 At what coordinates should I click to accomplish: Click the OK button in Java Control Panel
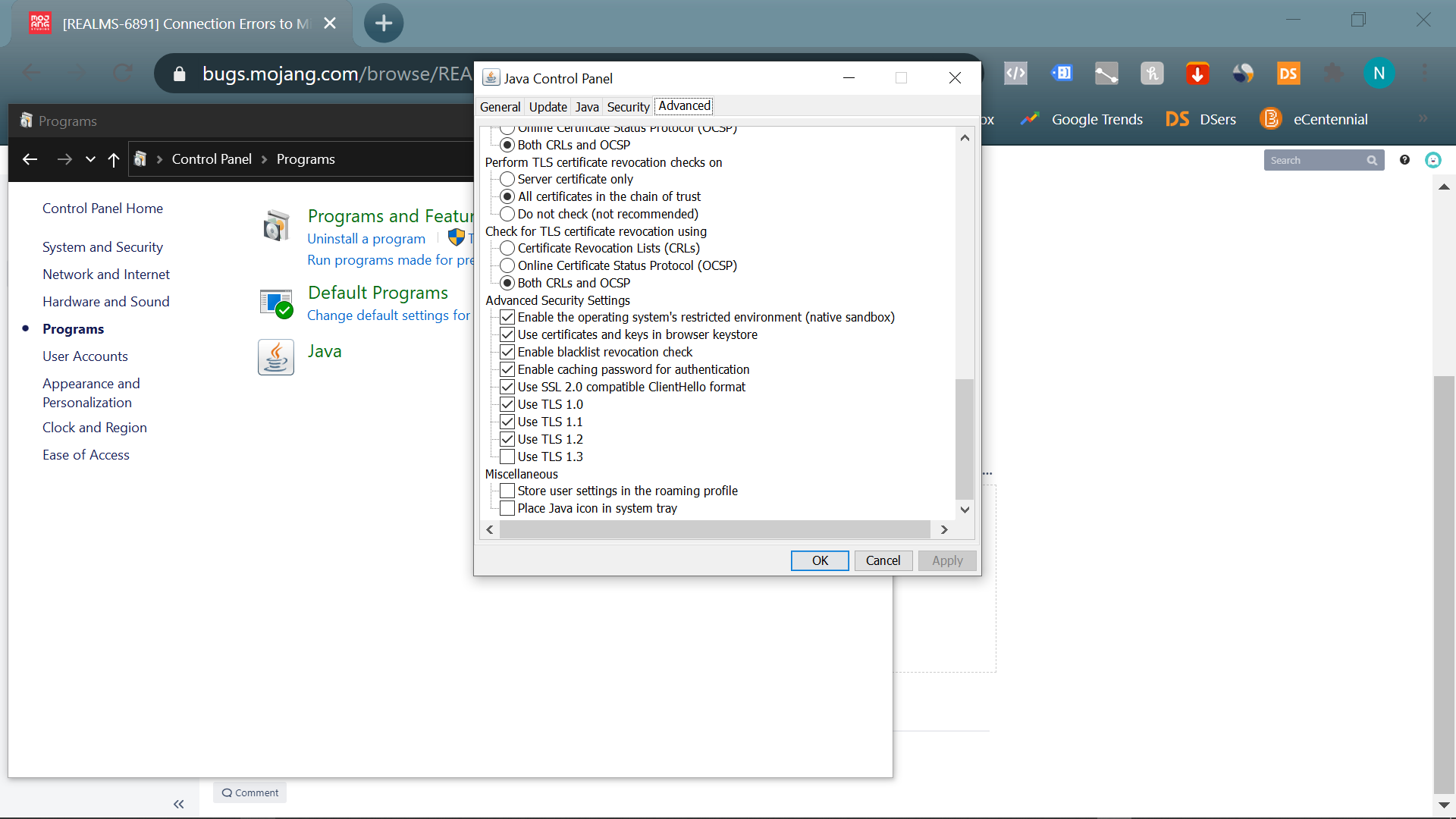[x=820, y=560]
